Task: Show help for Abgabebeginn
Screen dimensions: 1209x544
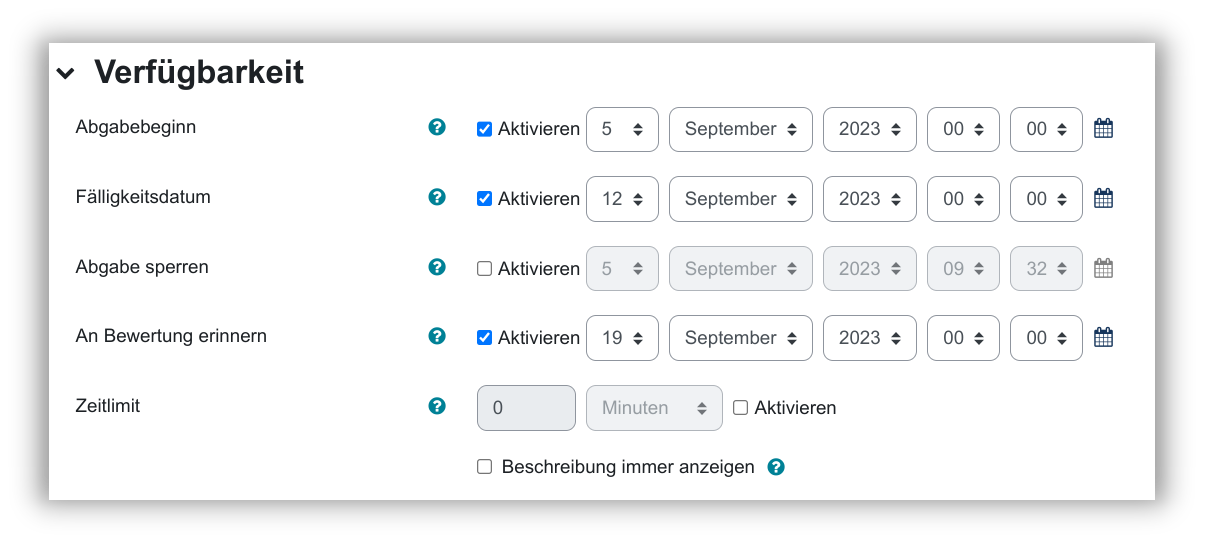Action: point(437,127)
